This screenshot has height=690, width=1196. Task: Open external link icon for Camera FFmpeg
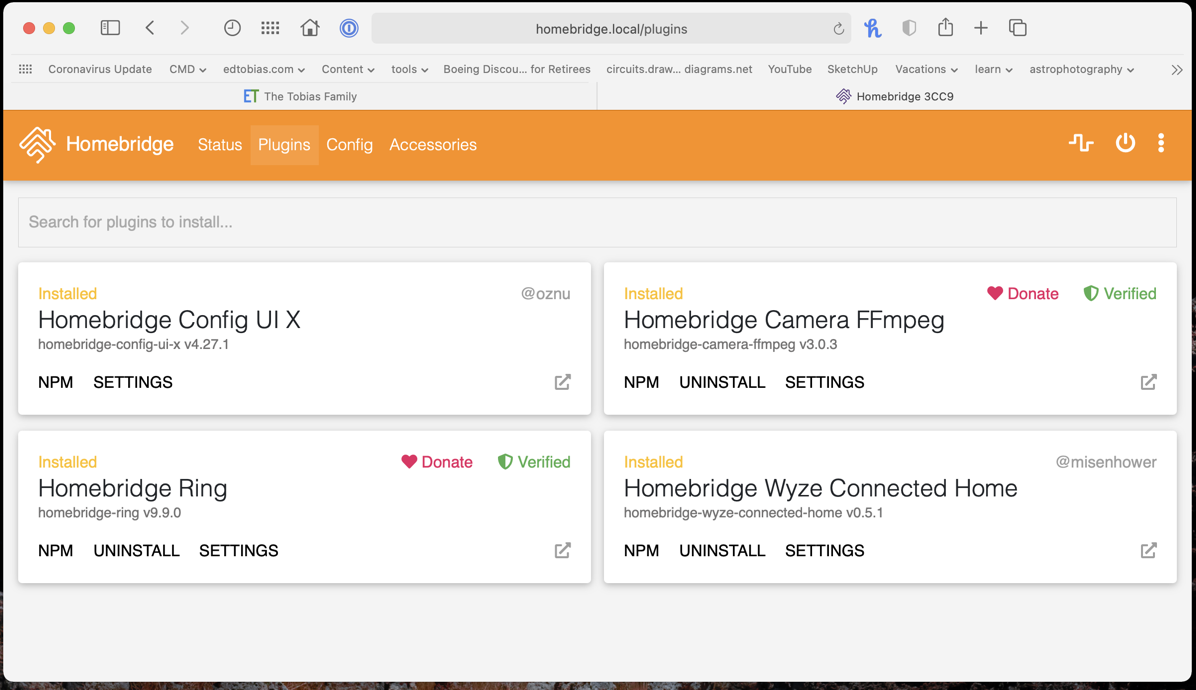tap(1148, 382)
